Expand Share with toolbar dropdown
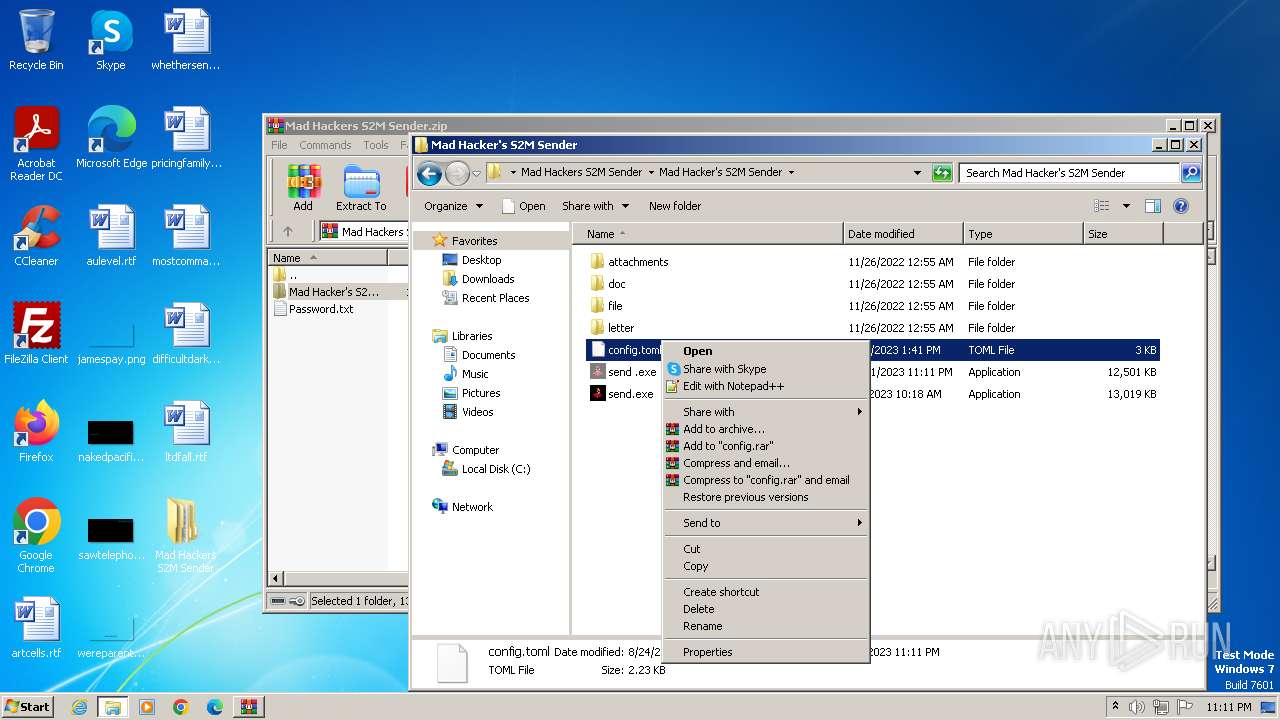Image resolution: width=1280 pixels, height=720 pixels. 596,206
